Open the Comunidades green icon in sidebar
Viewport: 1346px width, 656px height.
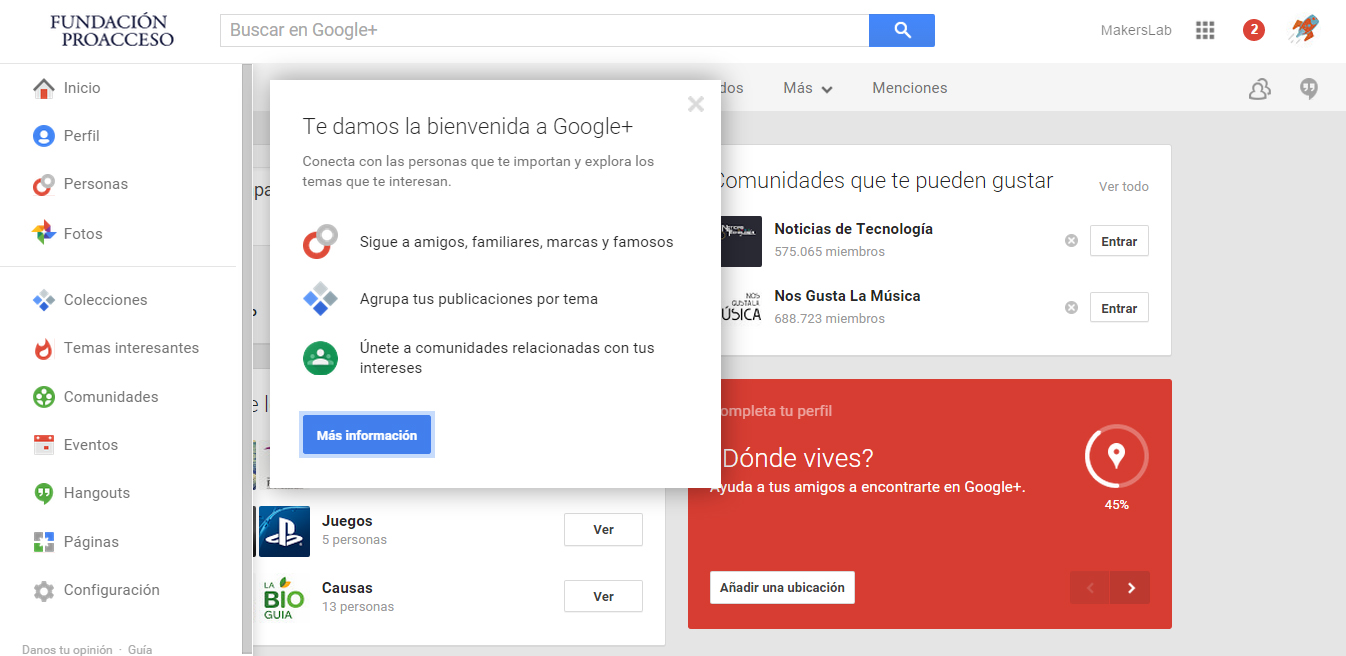coord(43,397)
